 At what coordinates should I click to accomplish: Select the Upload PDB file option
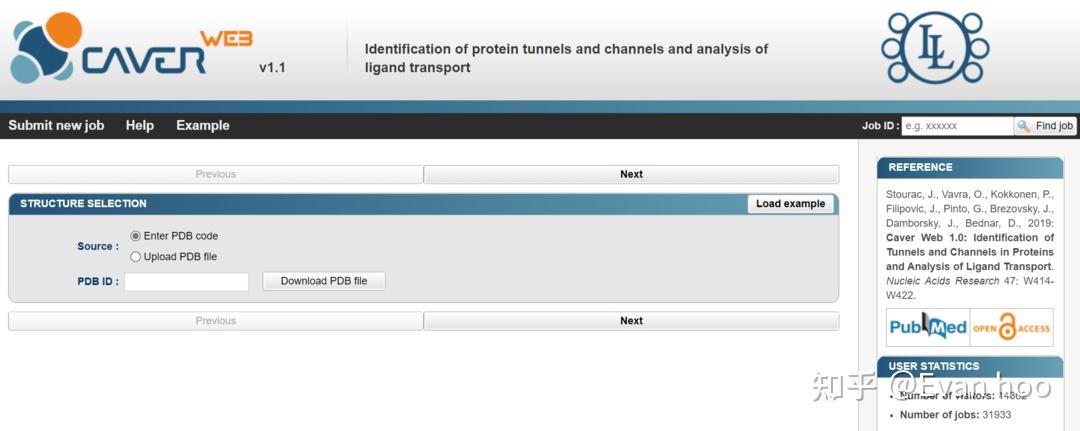pos(136,257)
